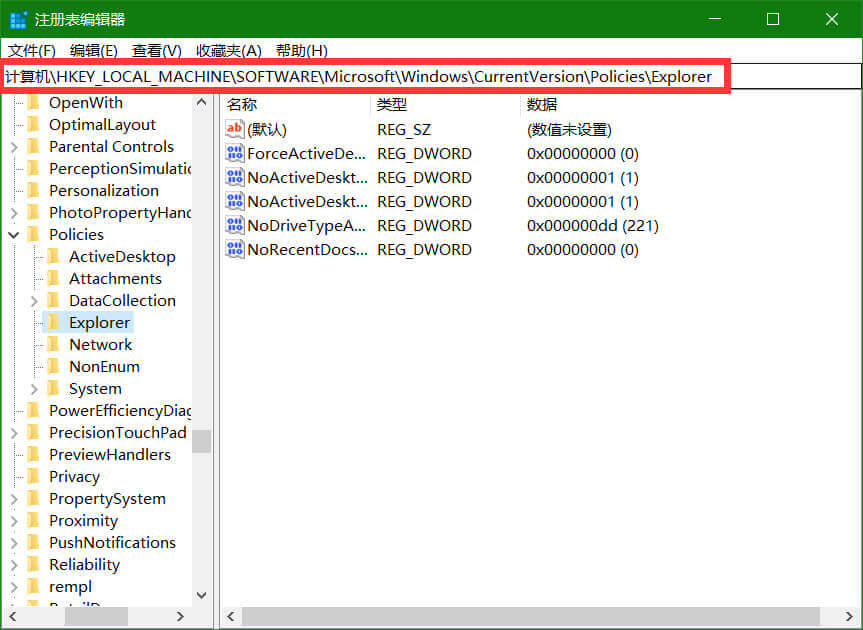The width and height of the screenshot is (863, 630).
Task: Expand the System subkey arrow
Action: pyautogui.click(x=34, y=389)
